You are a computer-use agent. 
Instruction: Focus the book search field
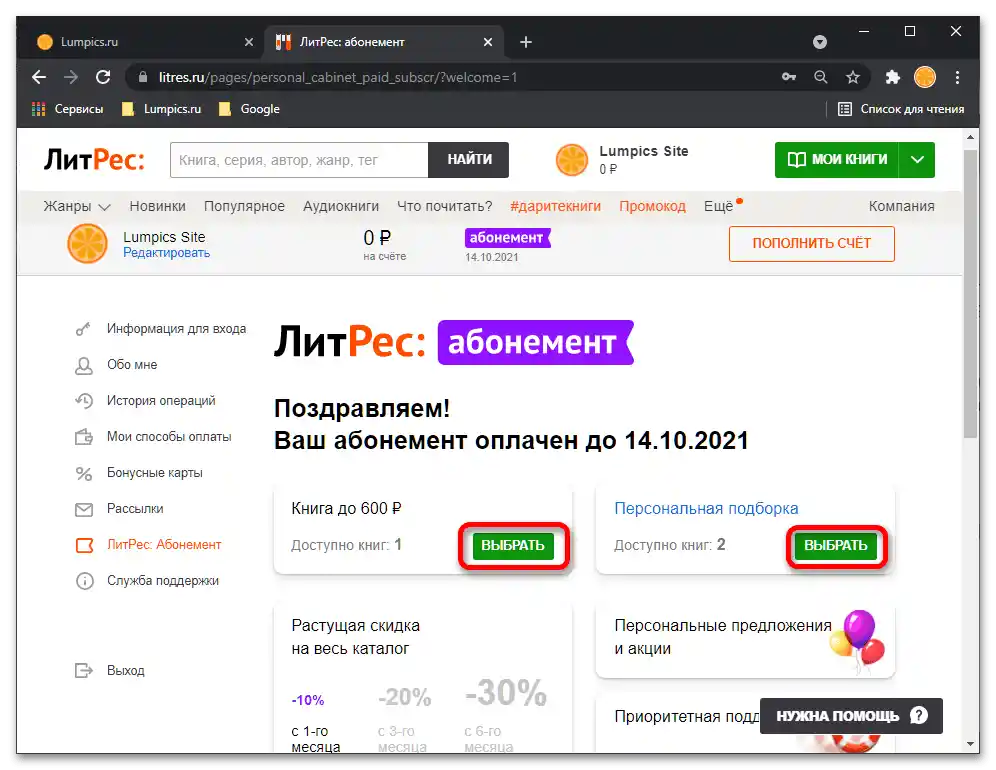[x=299, y=160]
